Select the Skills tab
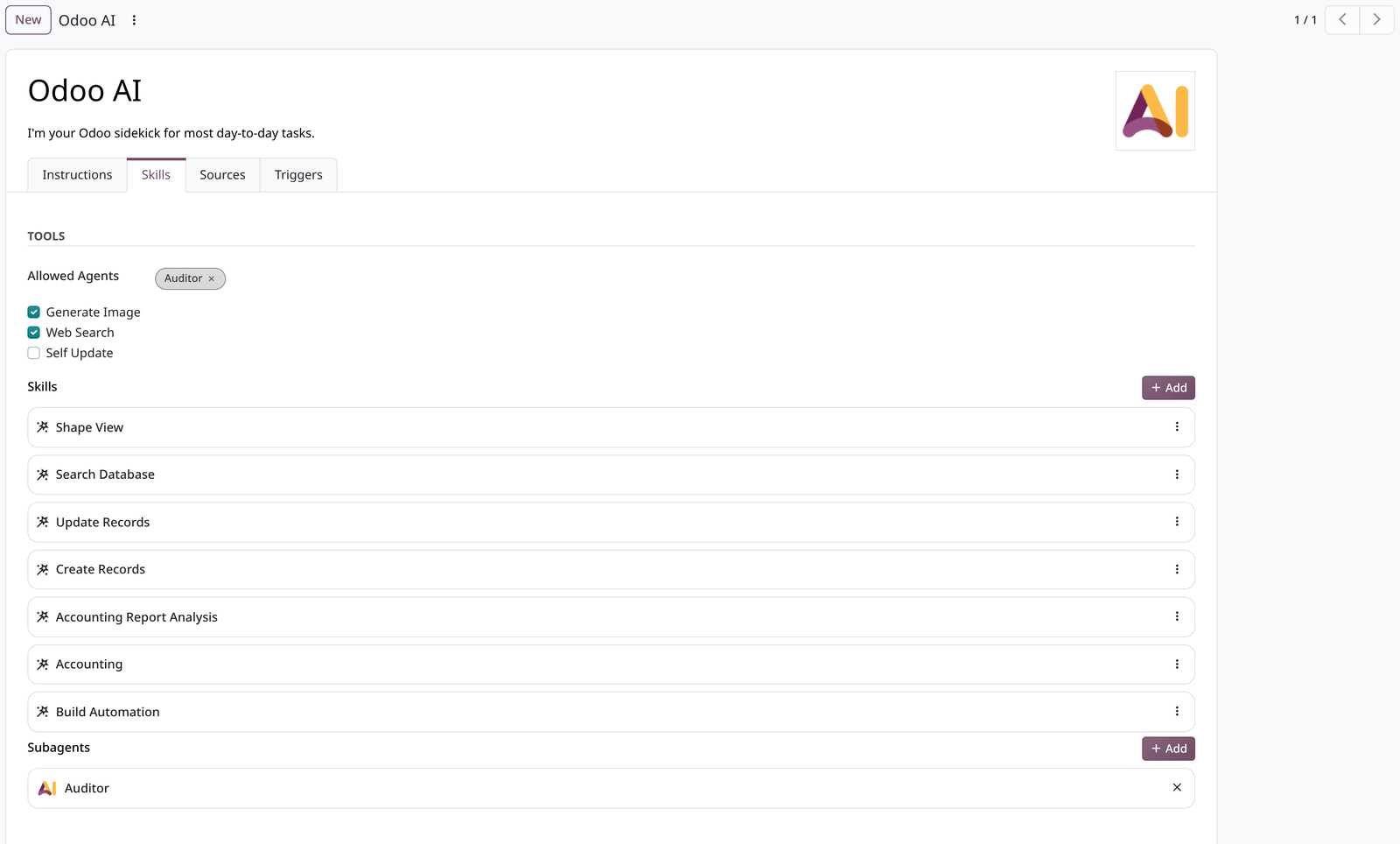 (156, 175)
